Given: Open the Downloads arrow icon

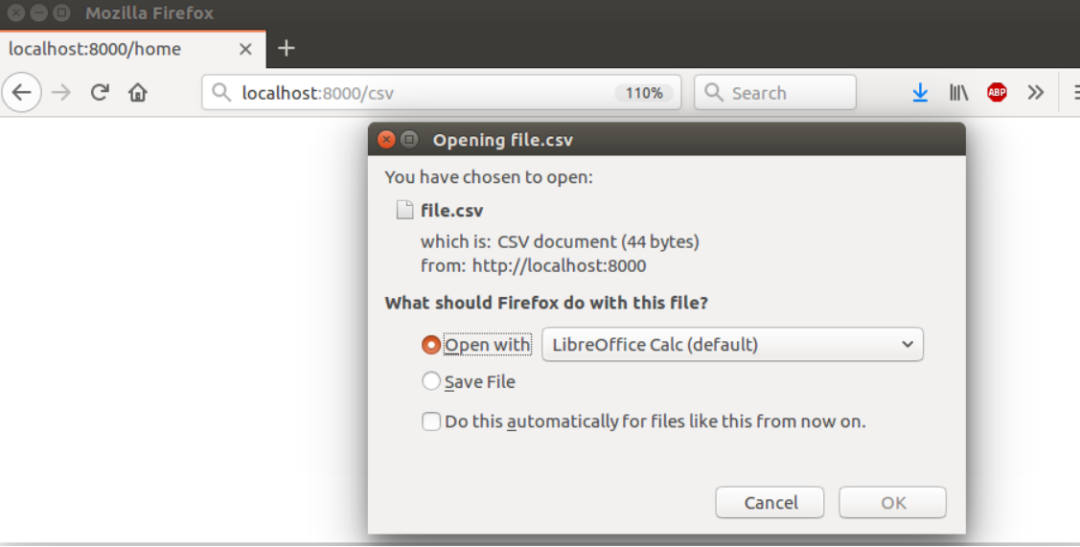Looking at the screenshot, I should (x=920, y=92).
